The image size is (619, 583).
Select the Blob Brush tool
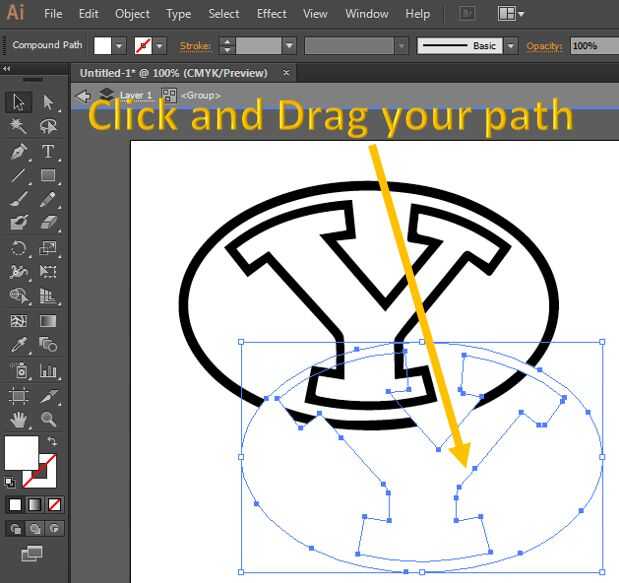point(18,223)
